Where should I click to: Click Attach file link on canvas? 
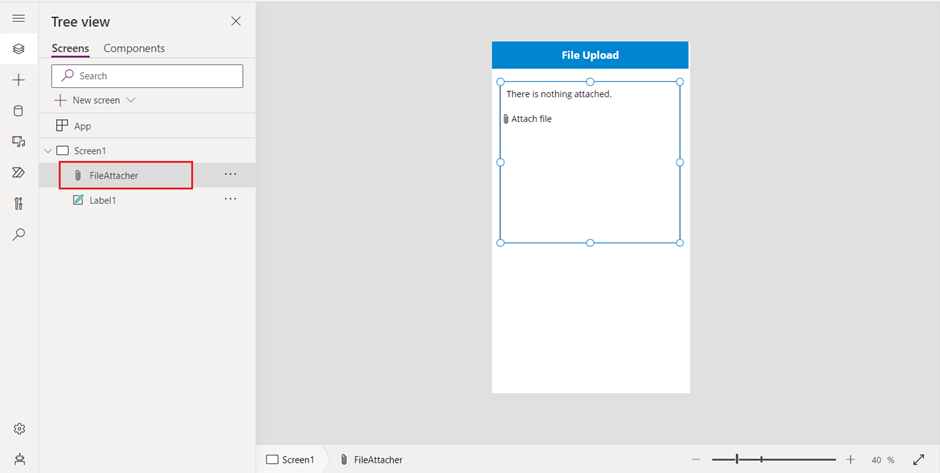530,119
